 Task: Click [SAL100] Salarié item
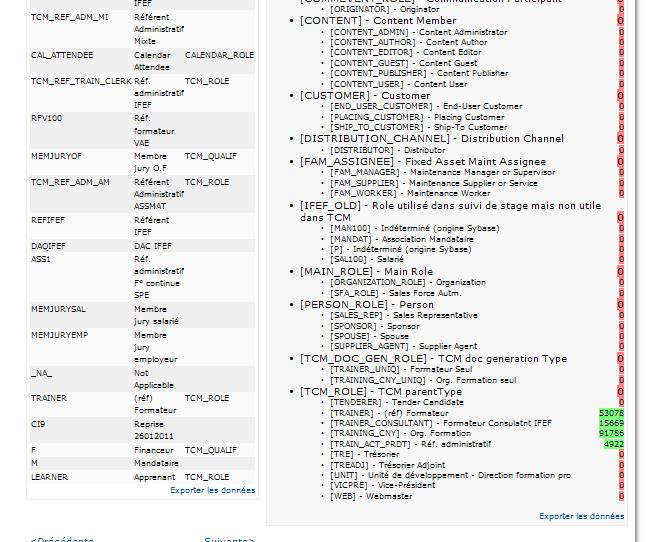click(x=367, y=259)
